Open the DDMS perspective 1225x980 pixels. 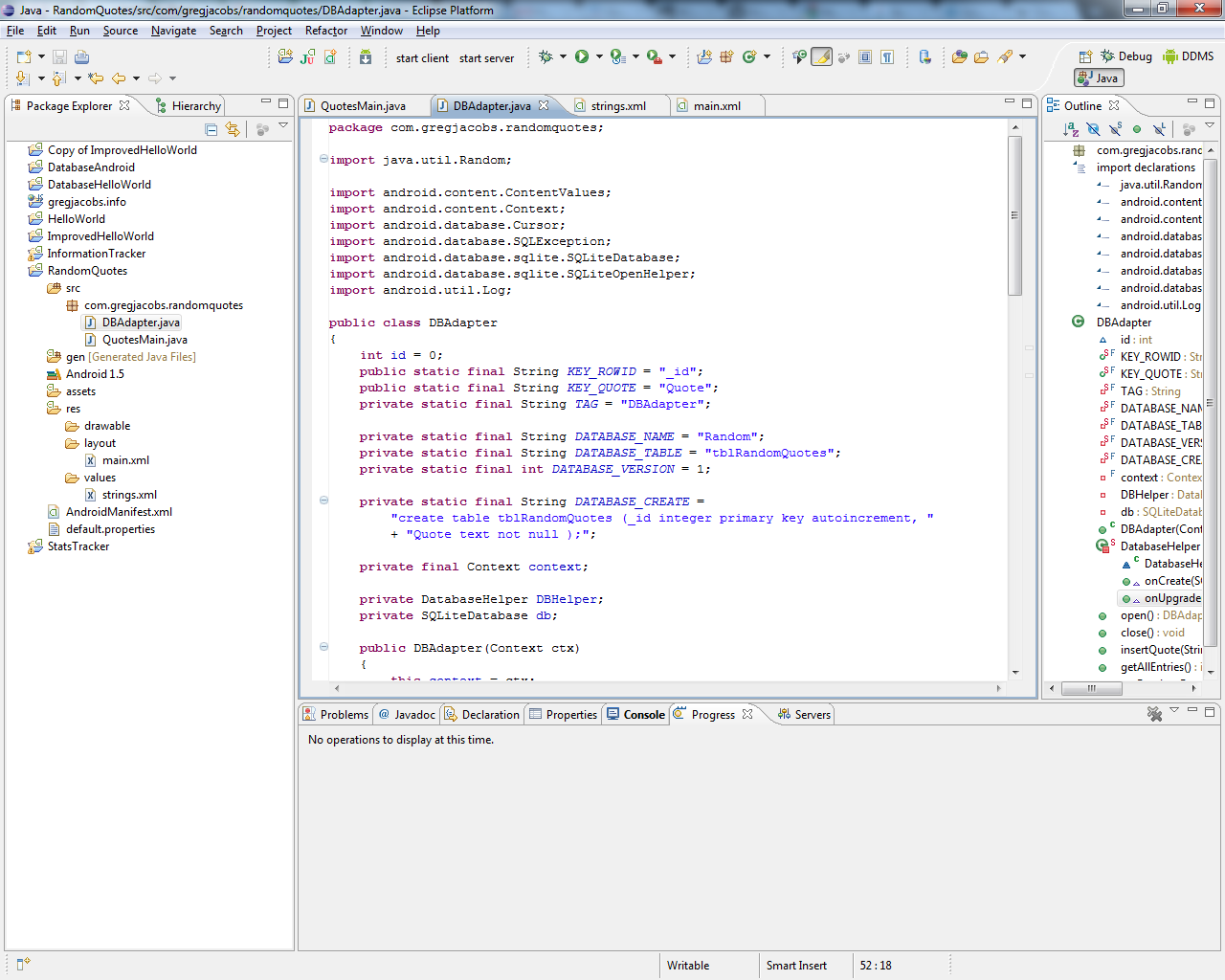[1187, 56]
